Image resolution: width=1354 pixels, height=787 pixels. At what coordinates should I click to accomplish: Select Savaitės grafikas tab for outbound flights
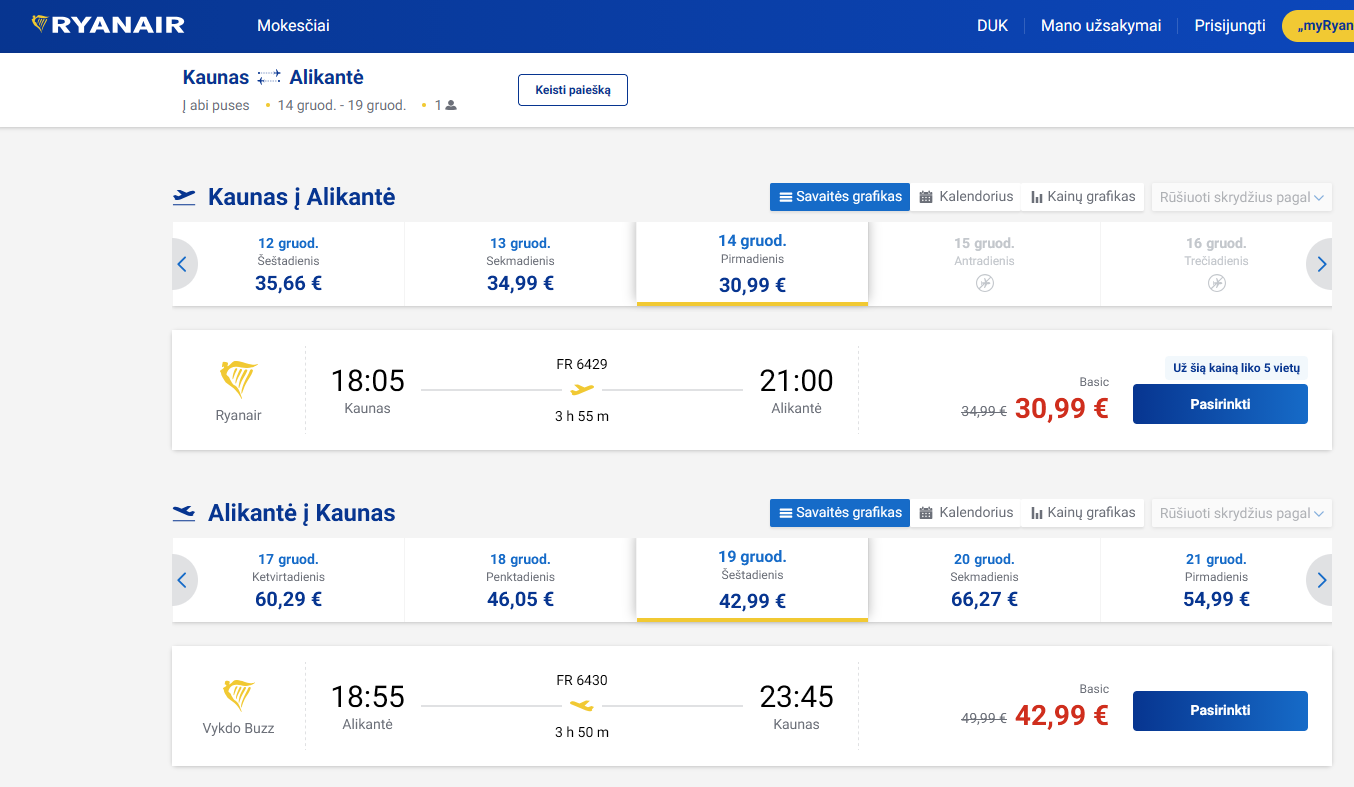[840, 197]
